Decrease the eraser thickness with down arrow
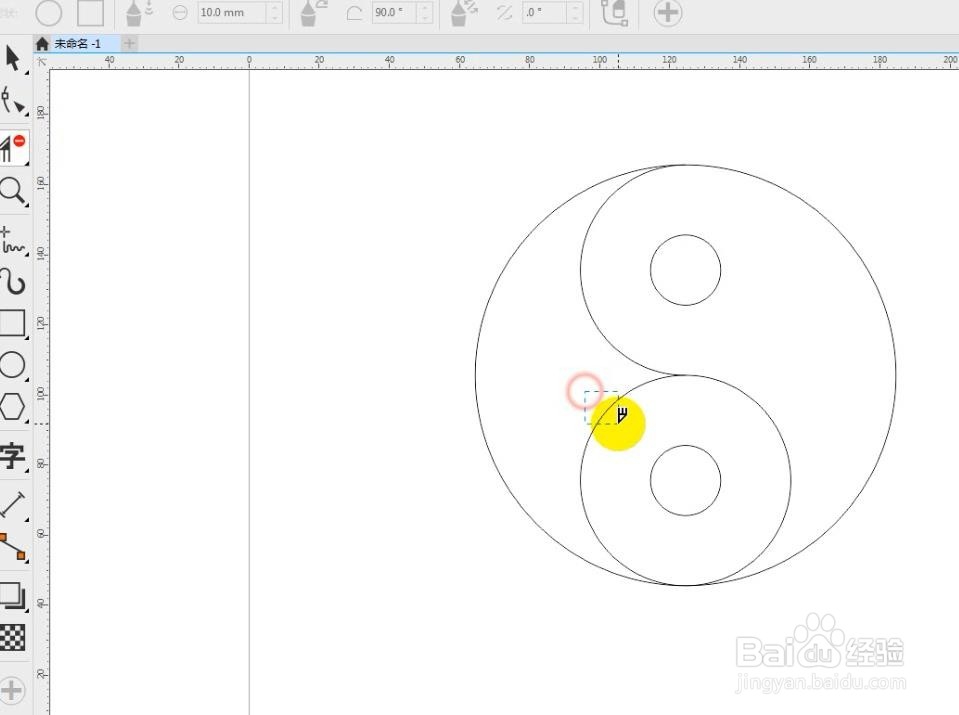The image size is (959, 715). [275, 18]
